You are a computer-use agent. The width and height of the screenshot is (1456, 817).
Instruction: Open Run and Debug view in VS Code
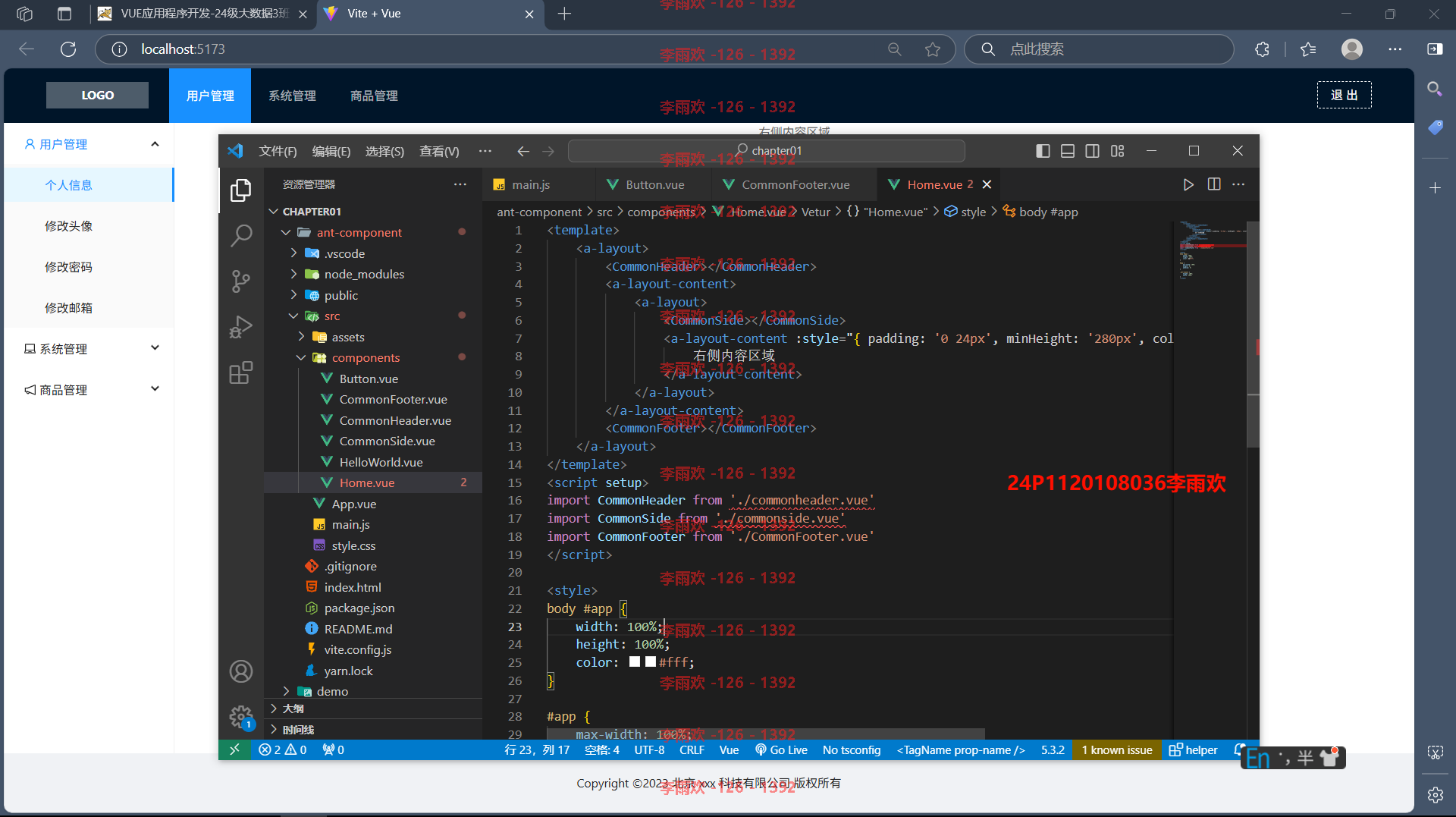(240, 327)
